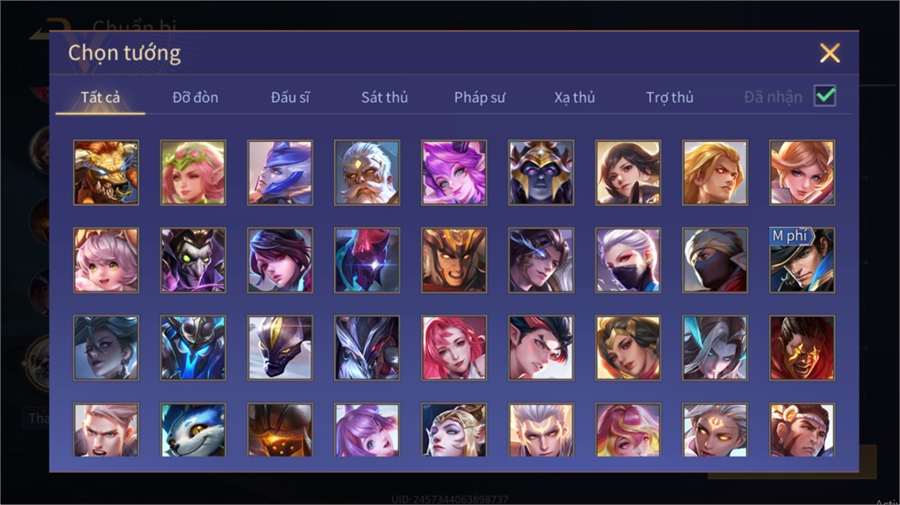Choose the blue wolf hero portrait

point(193,430)
